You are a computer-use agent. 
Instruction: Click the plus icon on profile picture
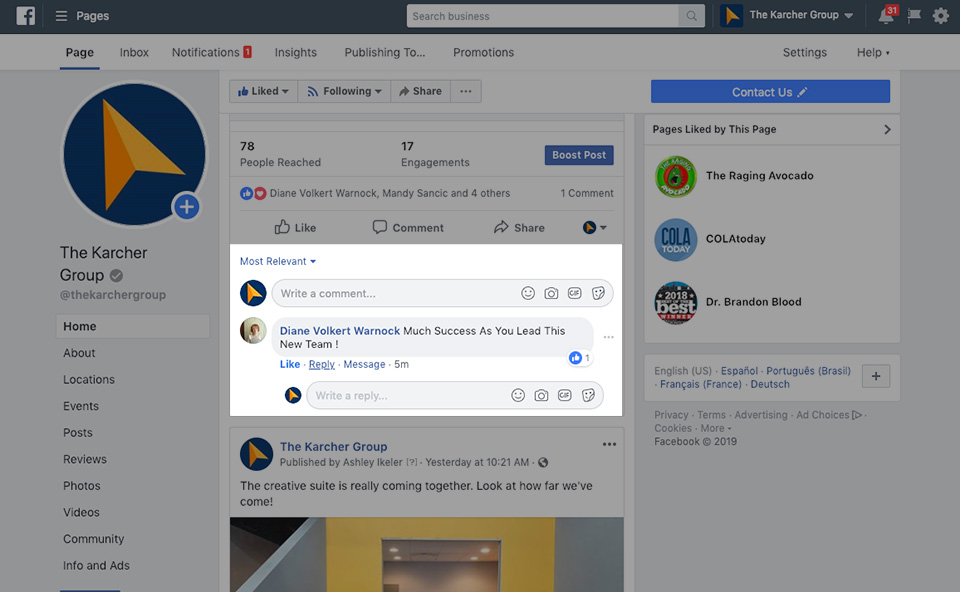pyautogui.click(x=187, y=207)
